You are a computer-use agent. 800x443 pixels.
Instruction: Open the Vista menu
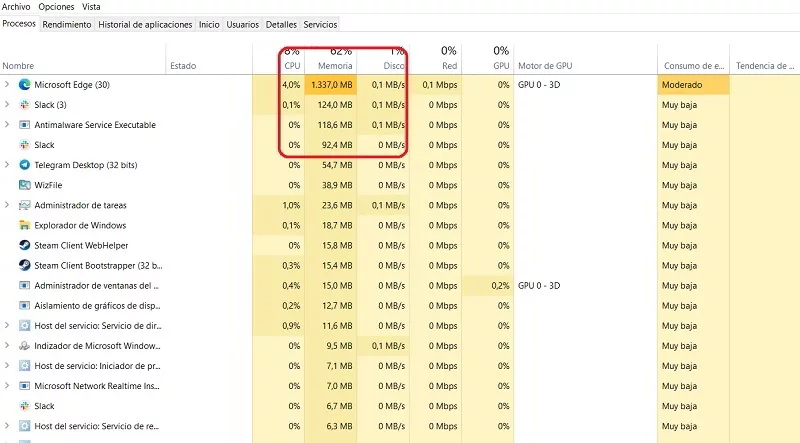point(91,7)
